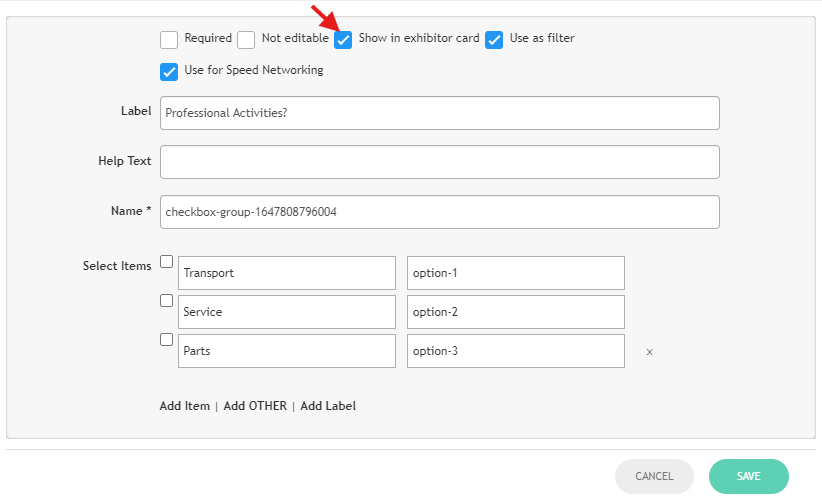The height and width of the screenshot is (502, 822).
Task: Click the Name input field
Action: 439,212
